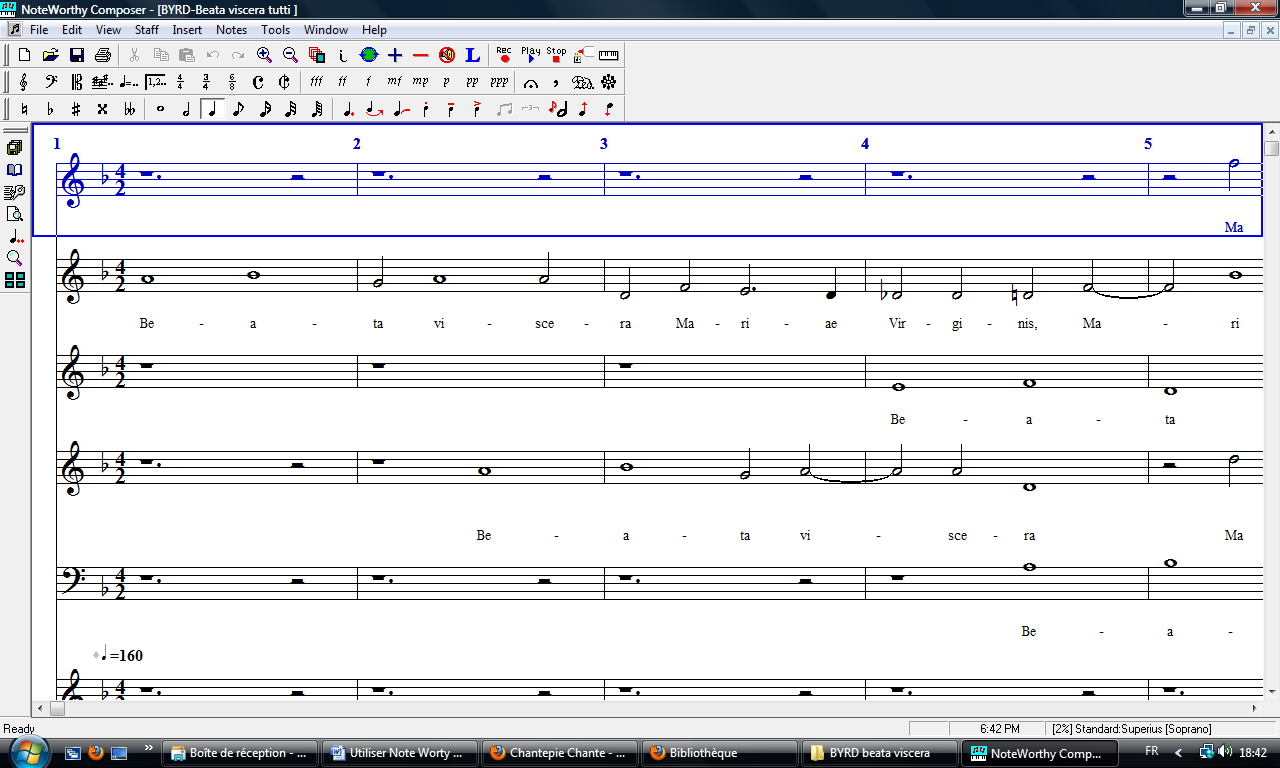The height and width of the screenshot is (768, 1280).
Task: Select the fortissimo (ff) dynamic icon
Action: [342, 82]
